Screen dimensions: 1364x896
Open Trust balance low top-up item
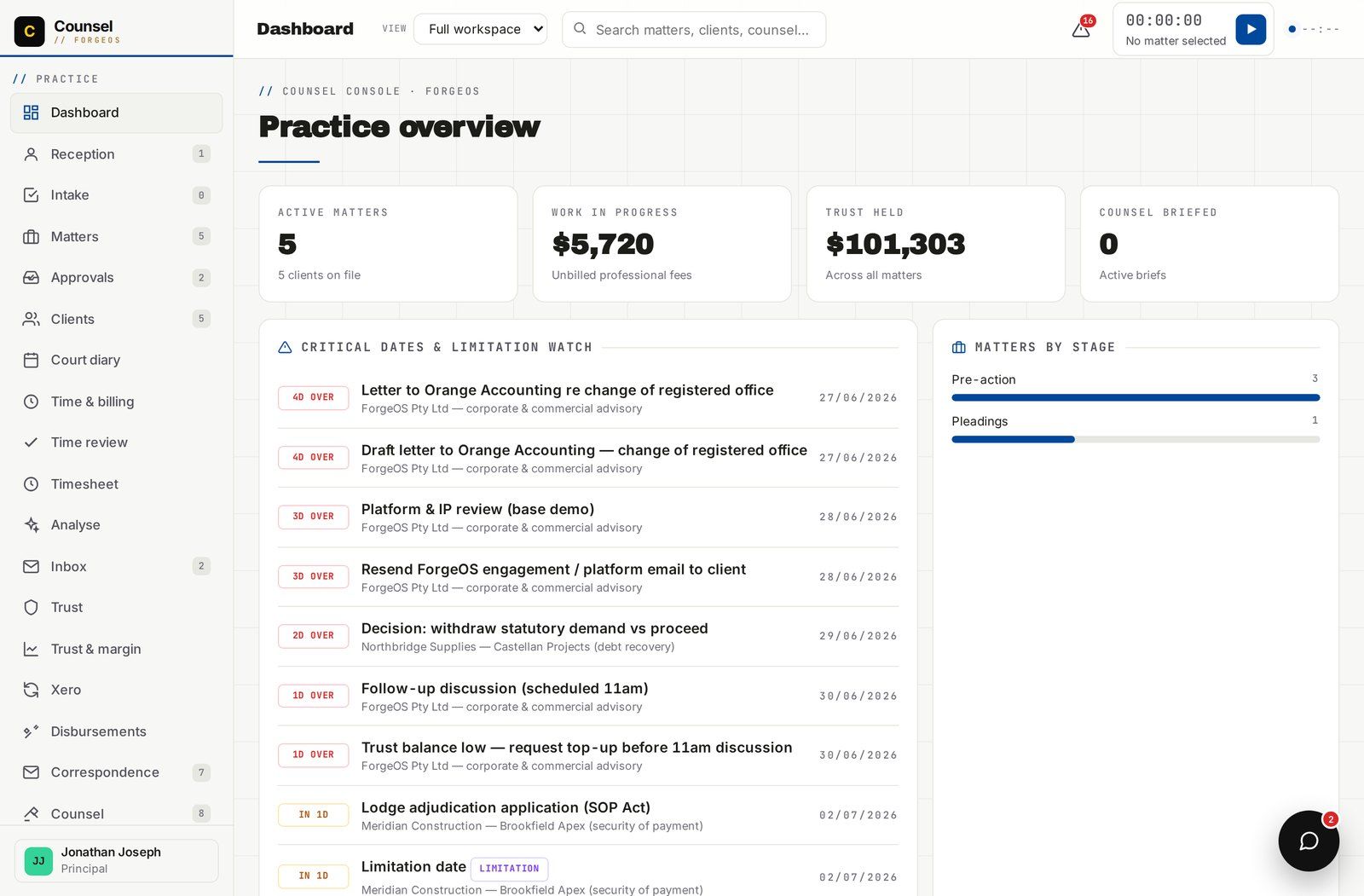587,756
